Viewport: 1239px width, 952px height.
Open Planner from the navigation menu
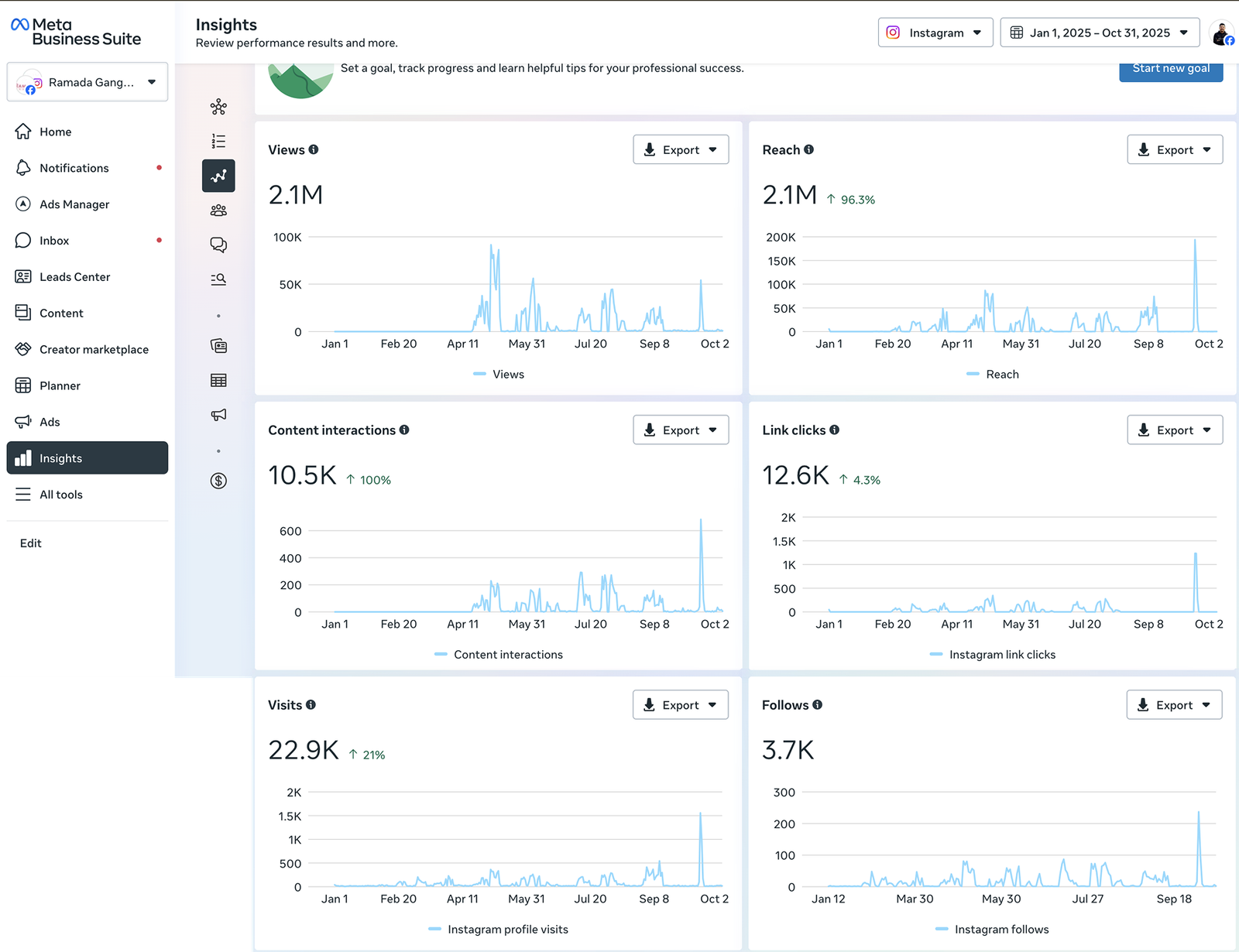click(x=60, y=385)
